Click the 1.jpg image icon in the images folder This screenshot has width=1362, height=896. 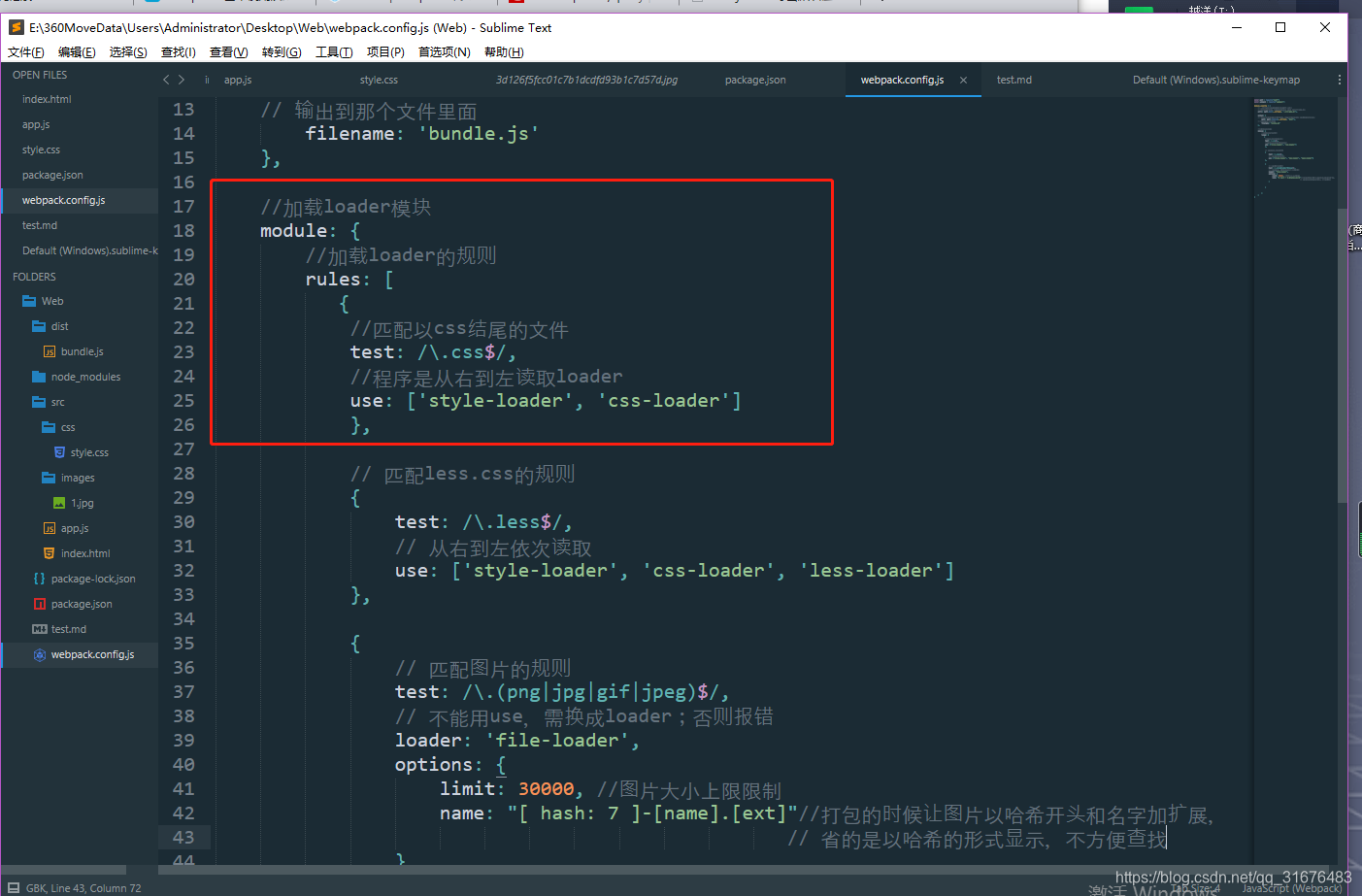pos(58,502)
